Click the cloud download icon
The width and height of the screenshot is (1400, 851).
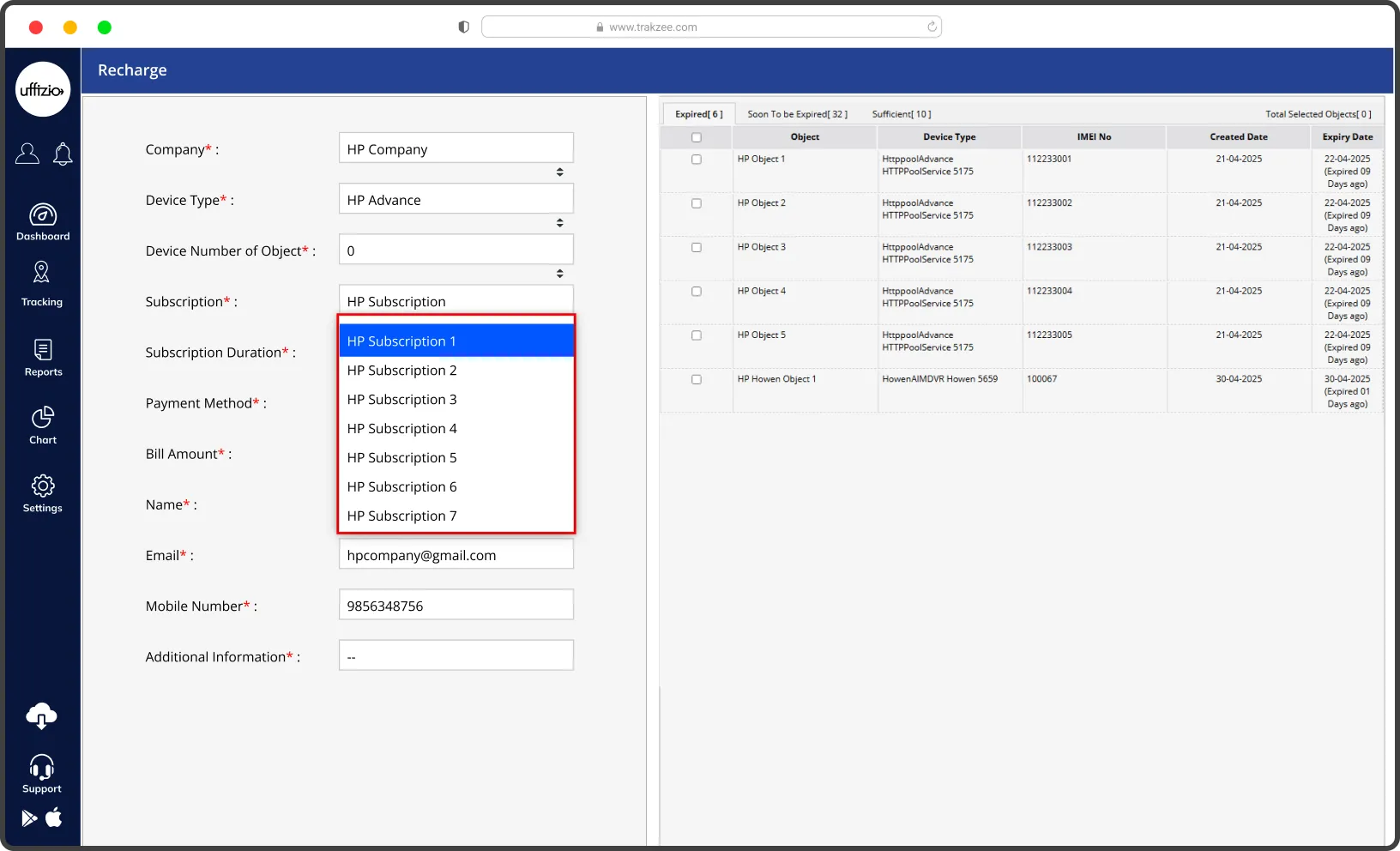click(x=41, y=715)
